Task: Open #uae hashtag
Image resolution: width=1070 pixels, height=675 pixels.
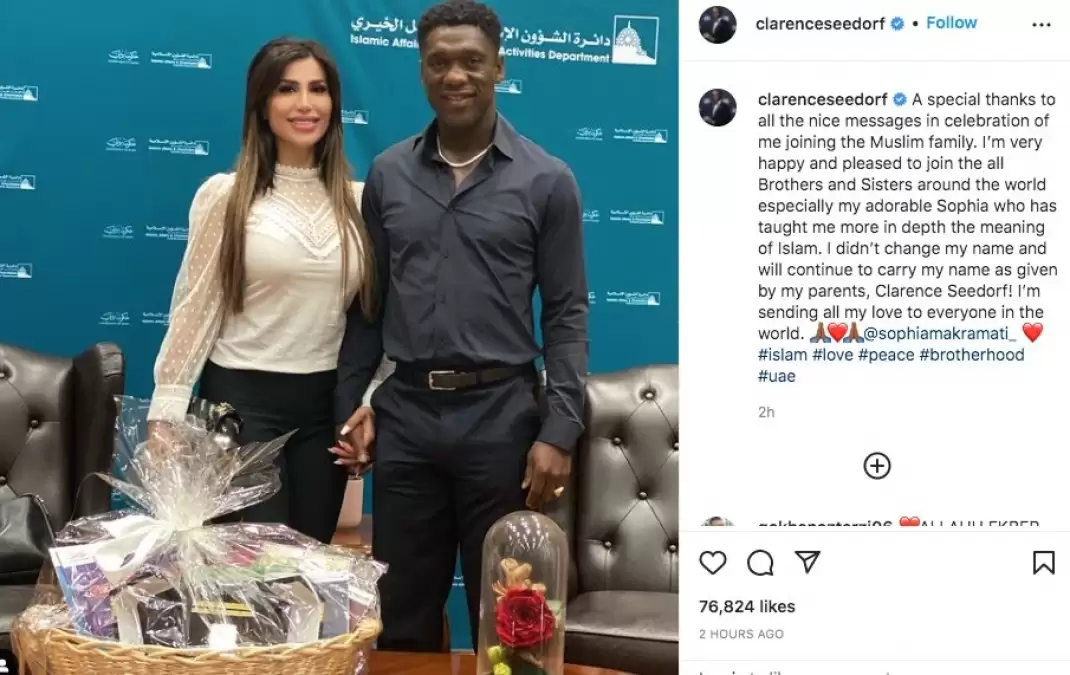Action: (777, 376)
